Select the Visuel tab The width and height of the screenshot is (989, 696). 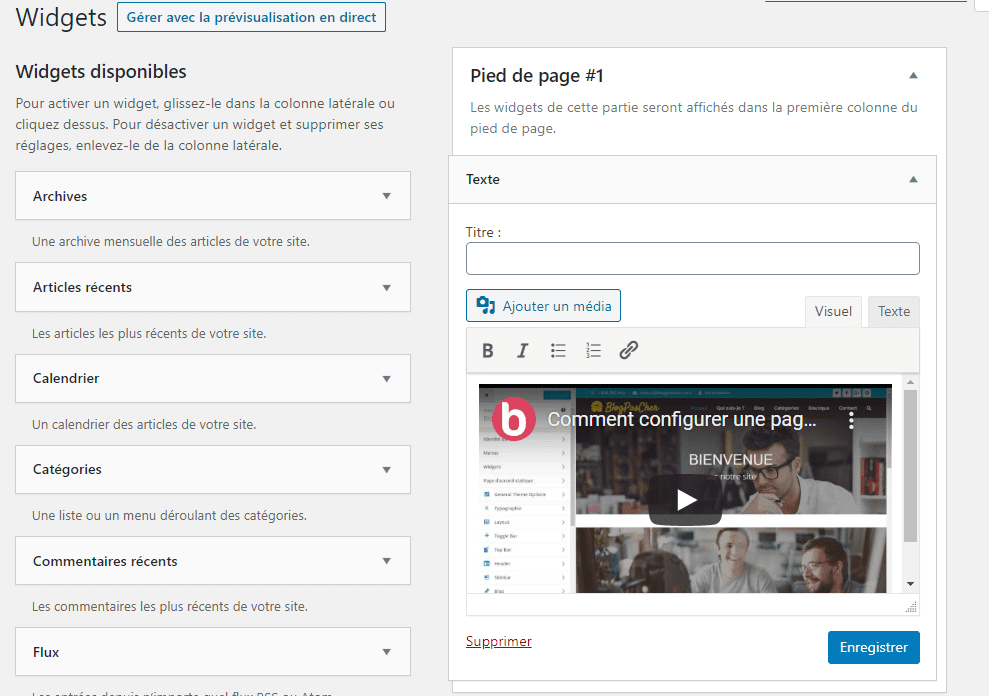click(833, 311)
